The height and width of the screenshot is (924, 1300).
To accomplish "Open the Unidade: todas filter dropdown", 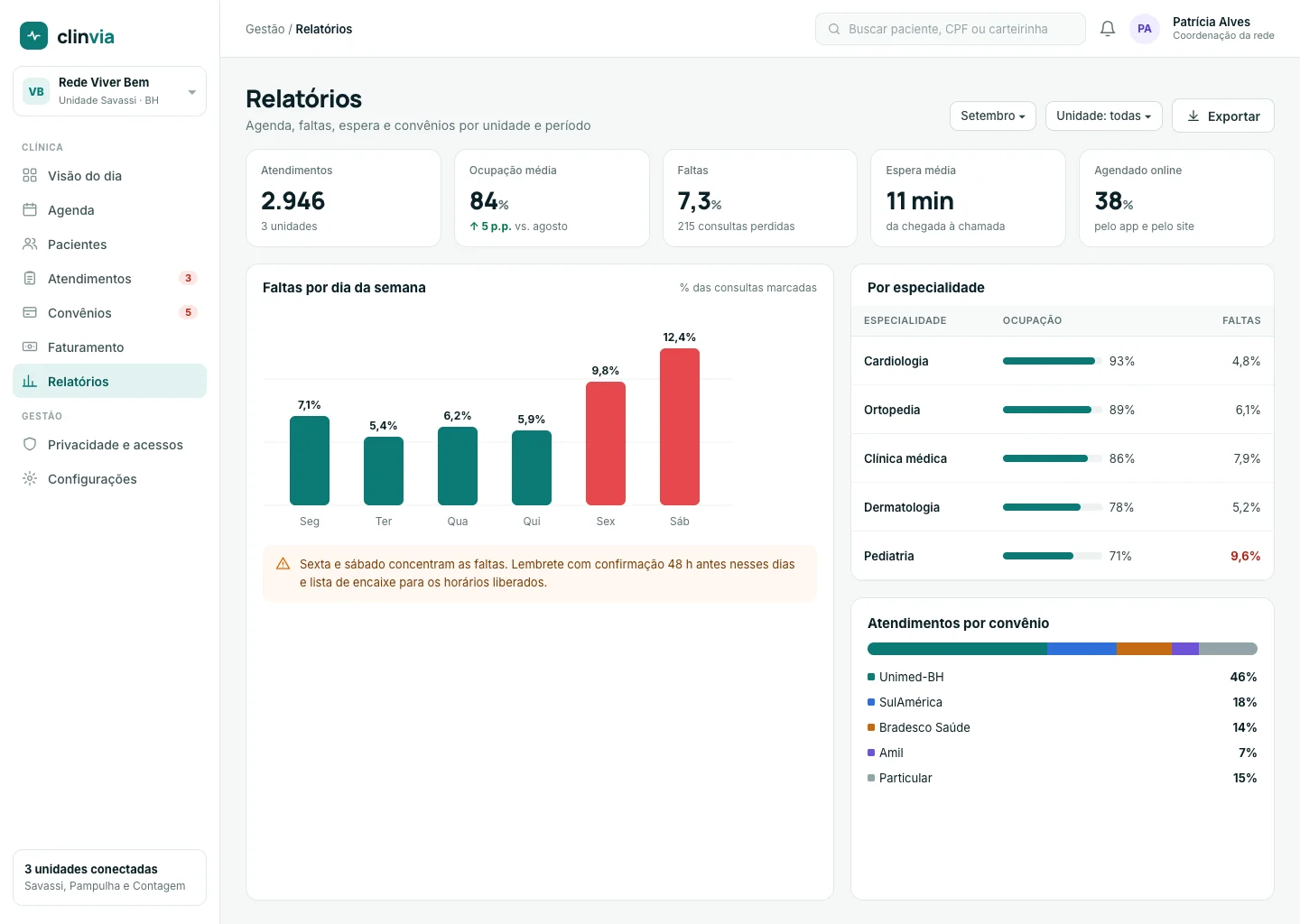I will pos(1103,115).
